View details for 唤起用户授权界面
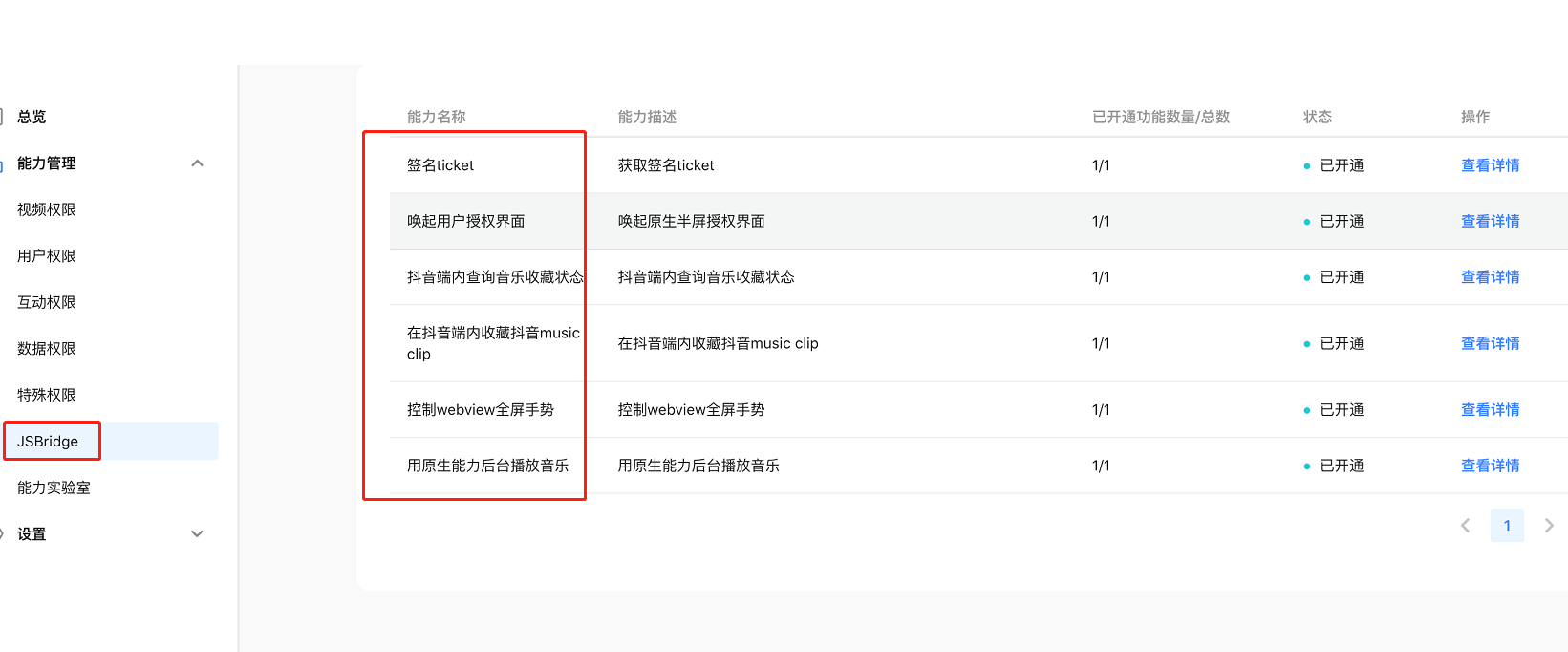Image resolution: width=1568 pixels, height=652 pixels. [1490, 221]
